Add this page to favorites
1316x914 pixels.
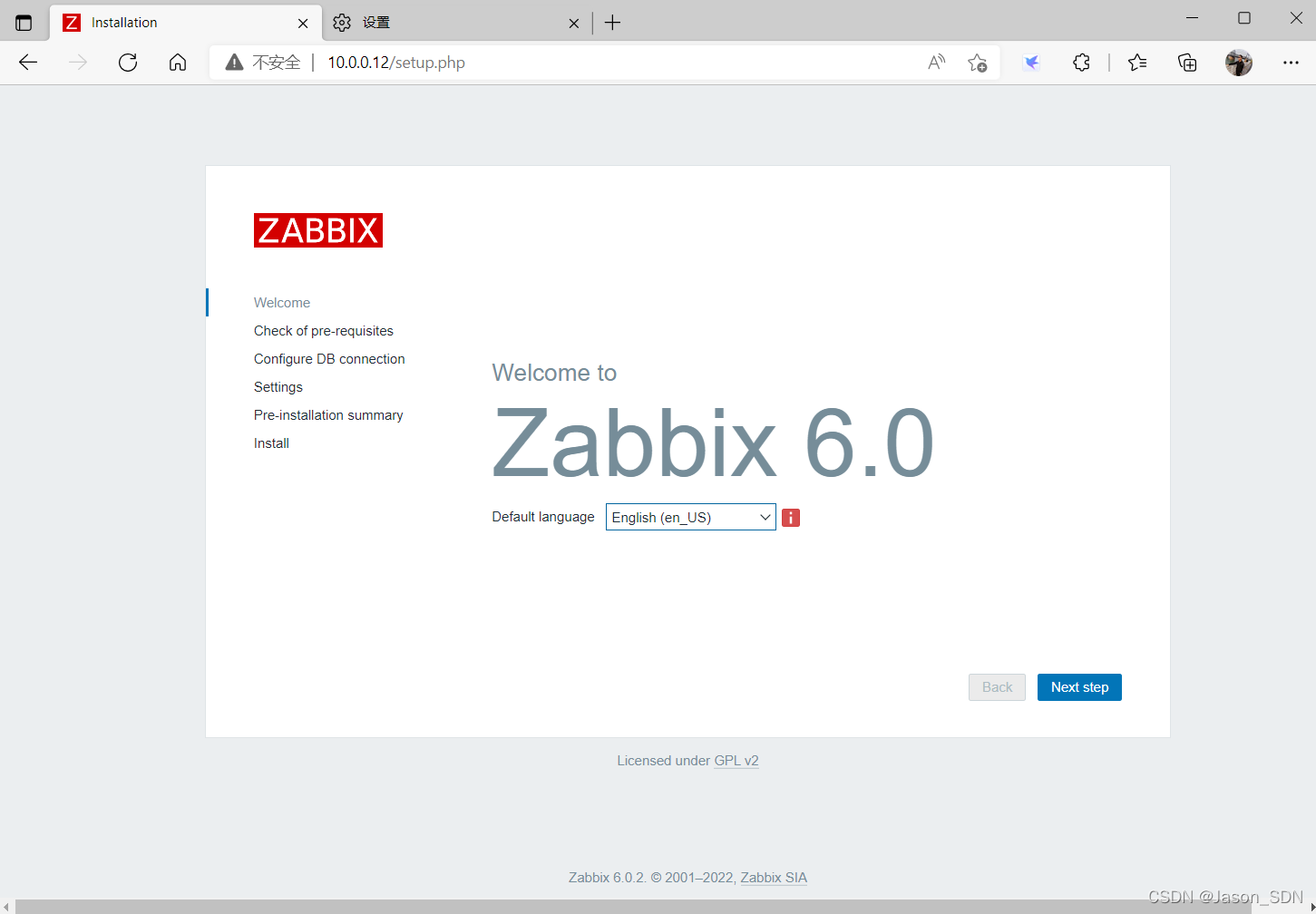977,63
